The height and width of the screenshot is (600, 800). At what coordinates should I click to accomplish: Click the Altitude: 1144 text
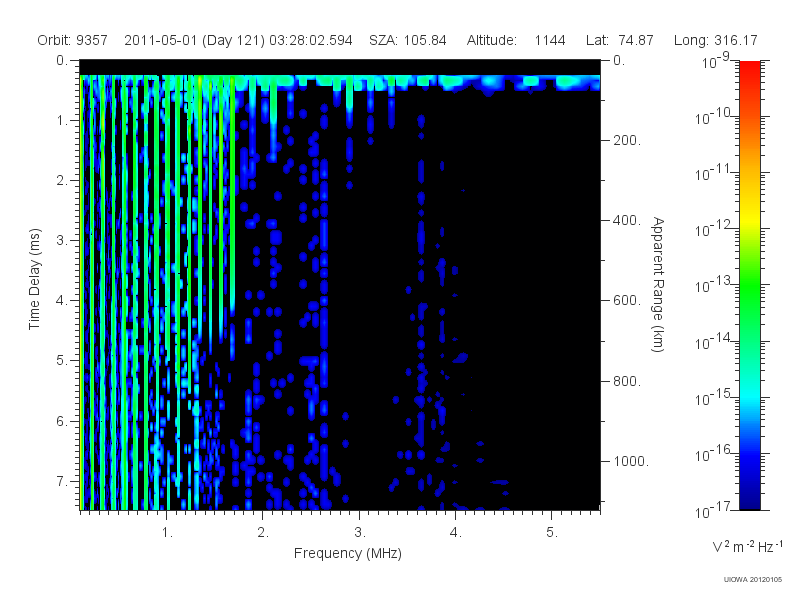[x=516, y=40]
